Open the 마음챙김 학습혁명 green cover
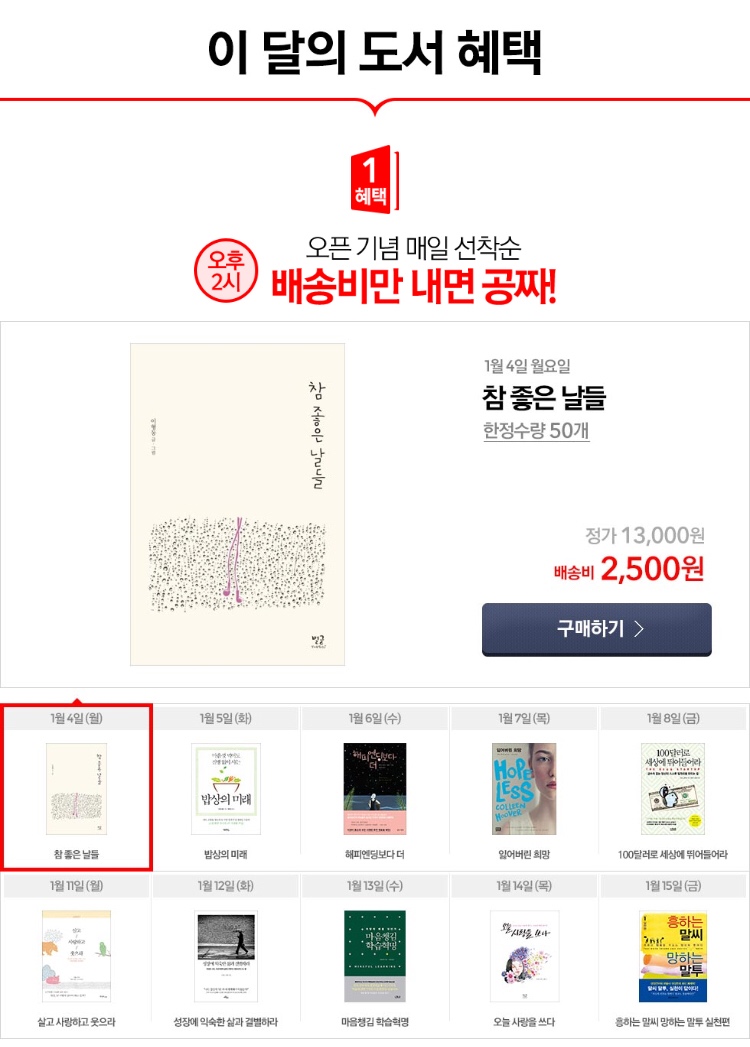 pos(375,956)
